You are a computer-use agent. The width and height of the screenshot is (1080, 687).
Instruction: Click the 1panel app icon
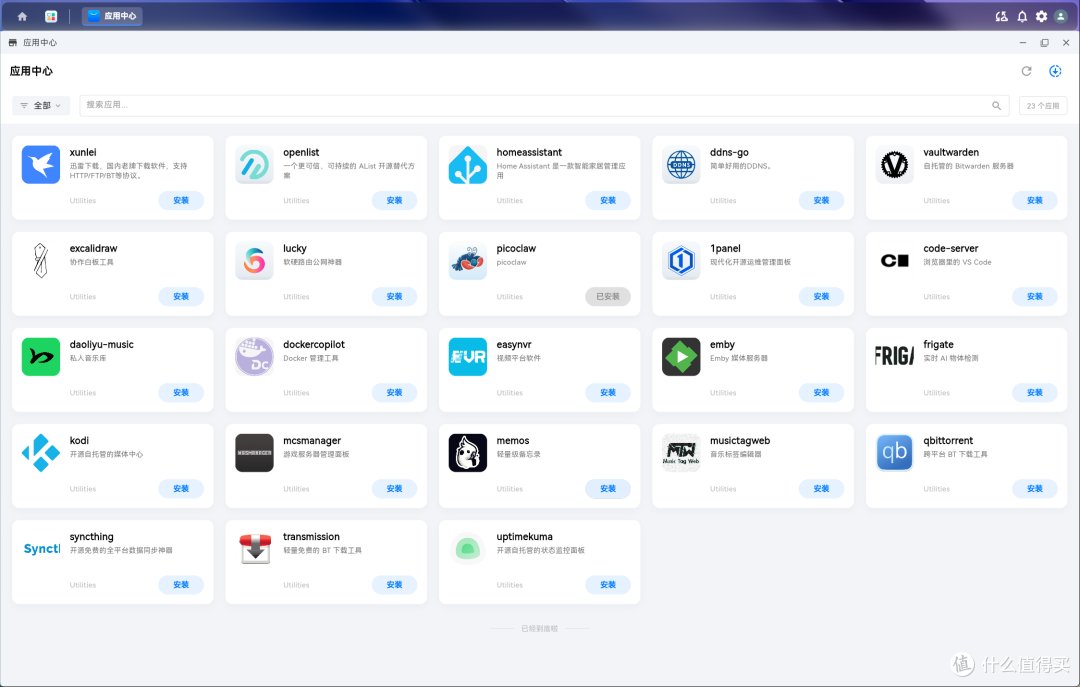(x=681, y=260)
